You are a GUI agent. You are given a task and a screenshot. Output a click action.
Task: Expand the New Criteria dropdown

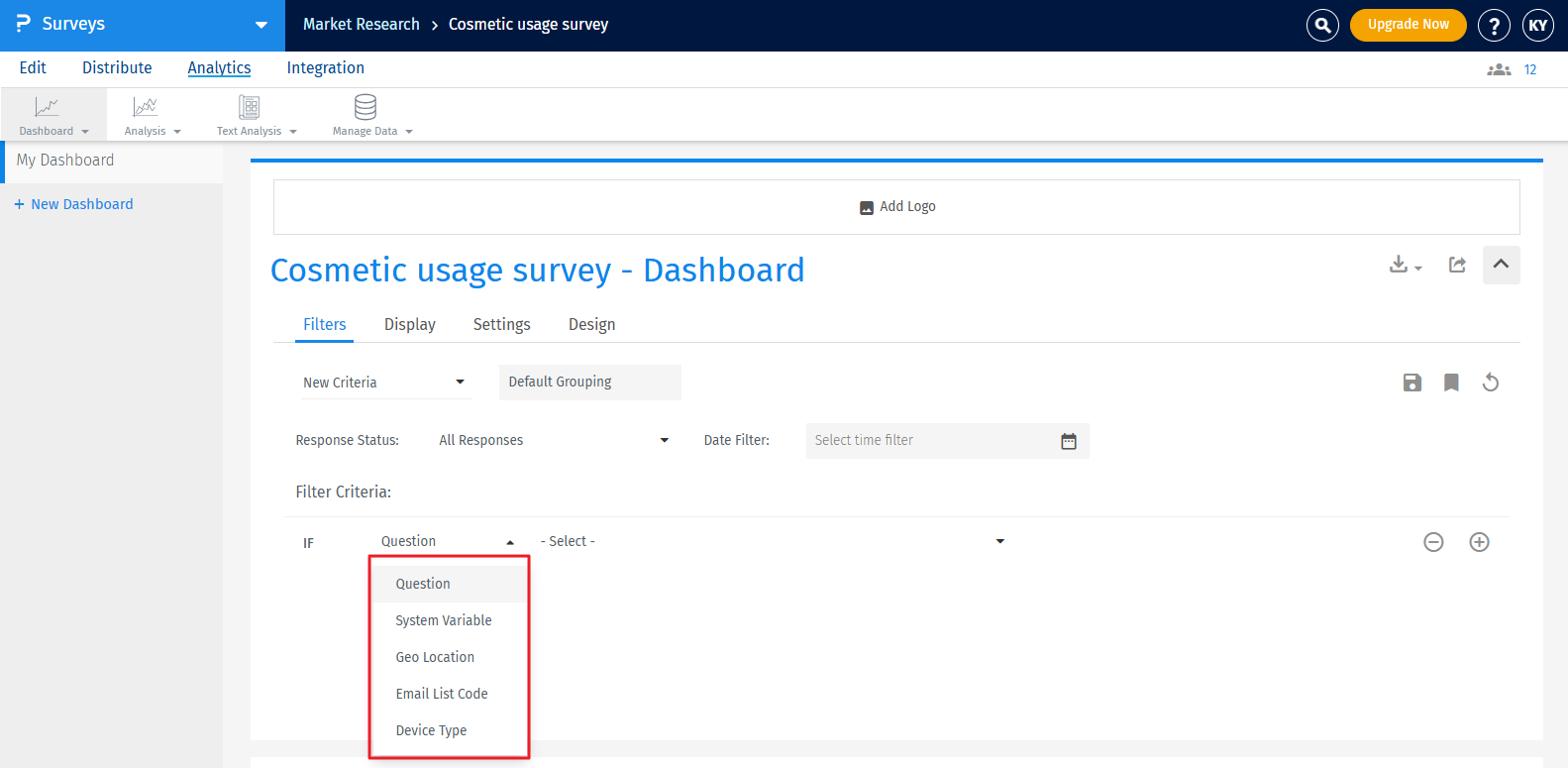click(384, 383)
